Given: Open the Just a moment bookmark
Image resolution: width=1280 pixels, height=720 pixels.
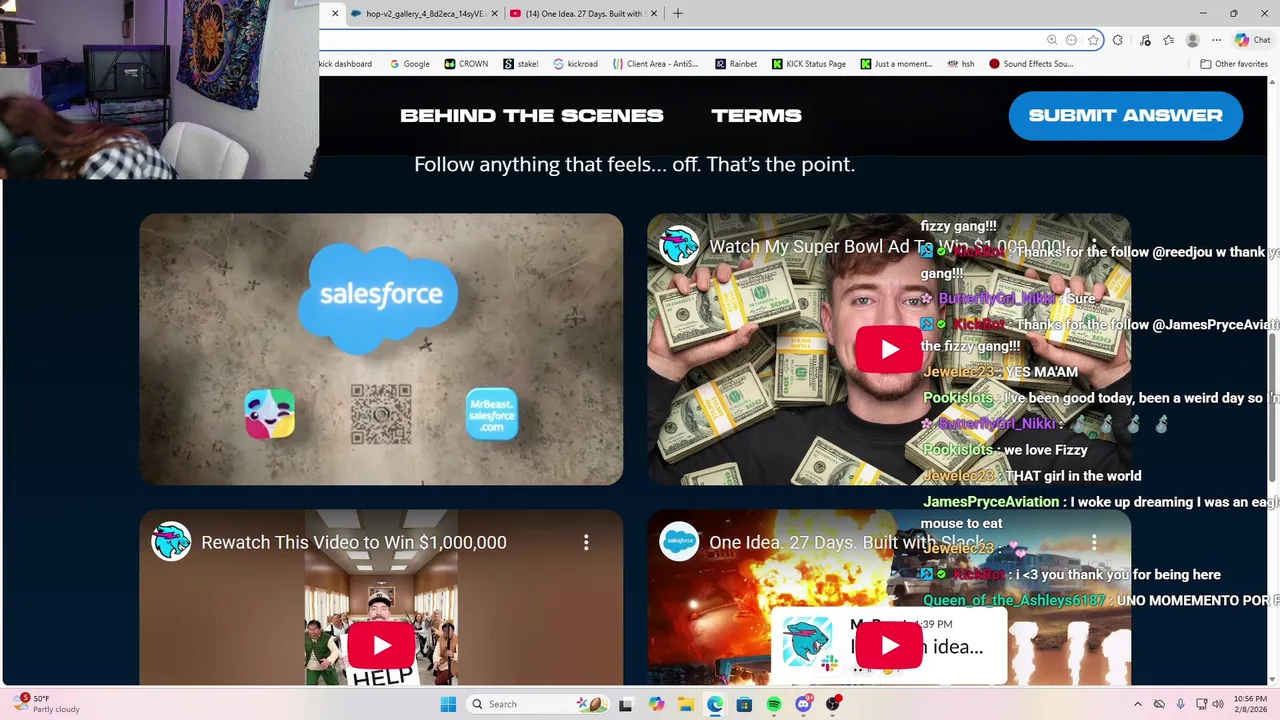Looking at the screenshot, I should pos(896,64).
